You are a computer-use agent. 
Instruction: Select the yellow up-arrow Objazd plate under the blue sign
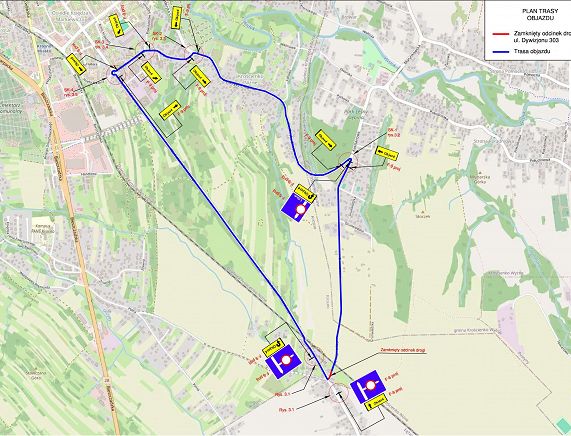376,403
